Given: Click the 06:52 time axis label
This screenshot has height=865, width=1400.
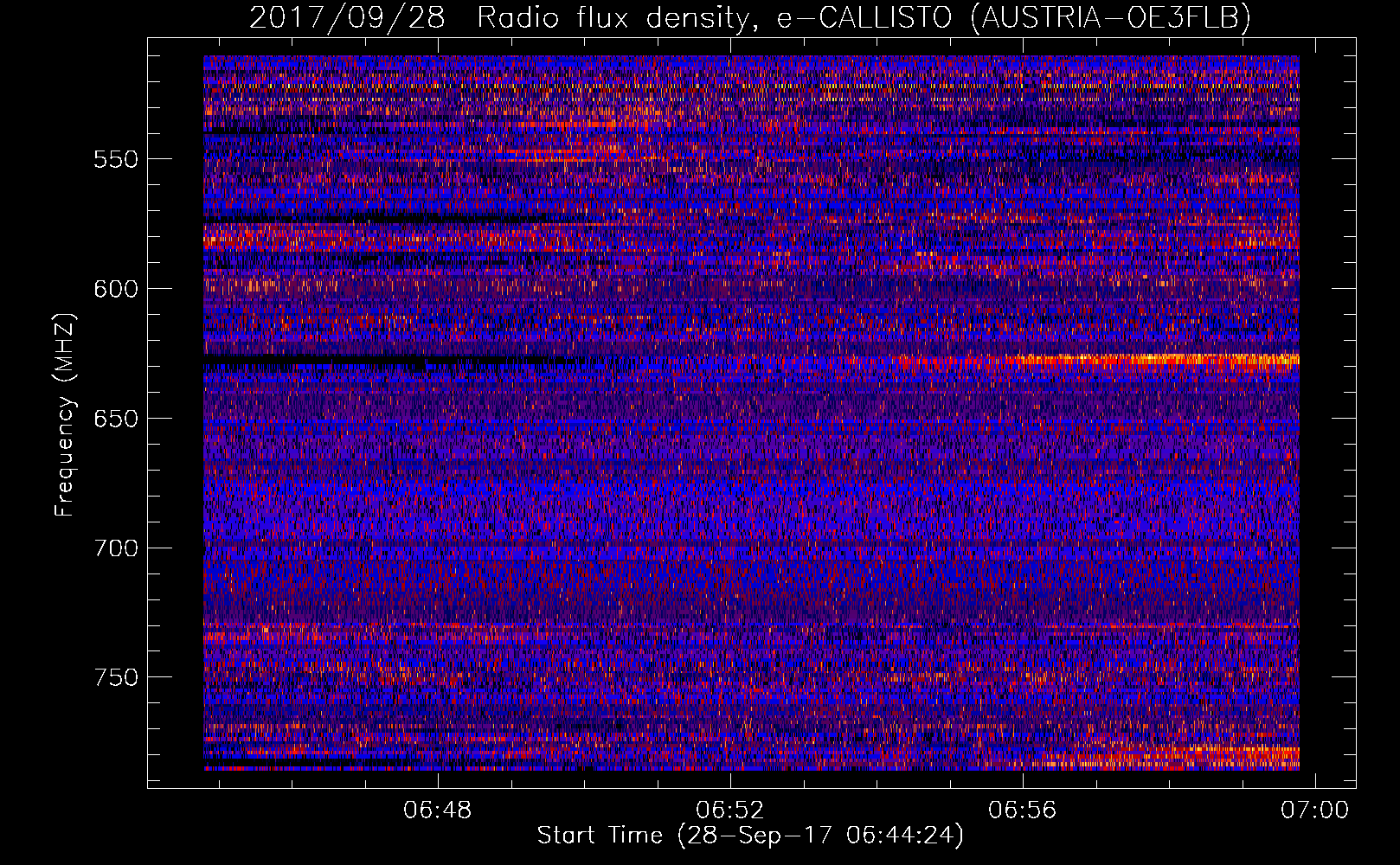Looking at the screenshot, I should 730,811.
